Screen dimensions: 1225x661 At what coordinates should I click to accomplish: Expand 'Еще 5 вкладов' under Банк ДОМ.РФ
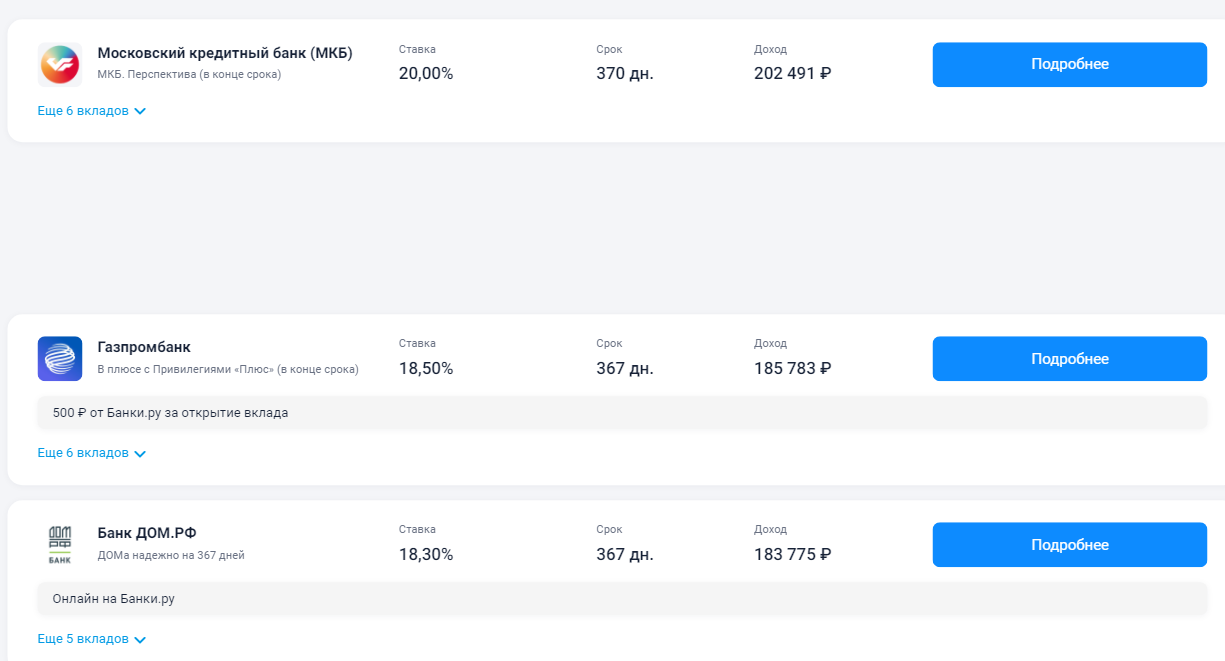point(92,639)
